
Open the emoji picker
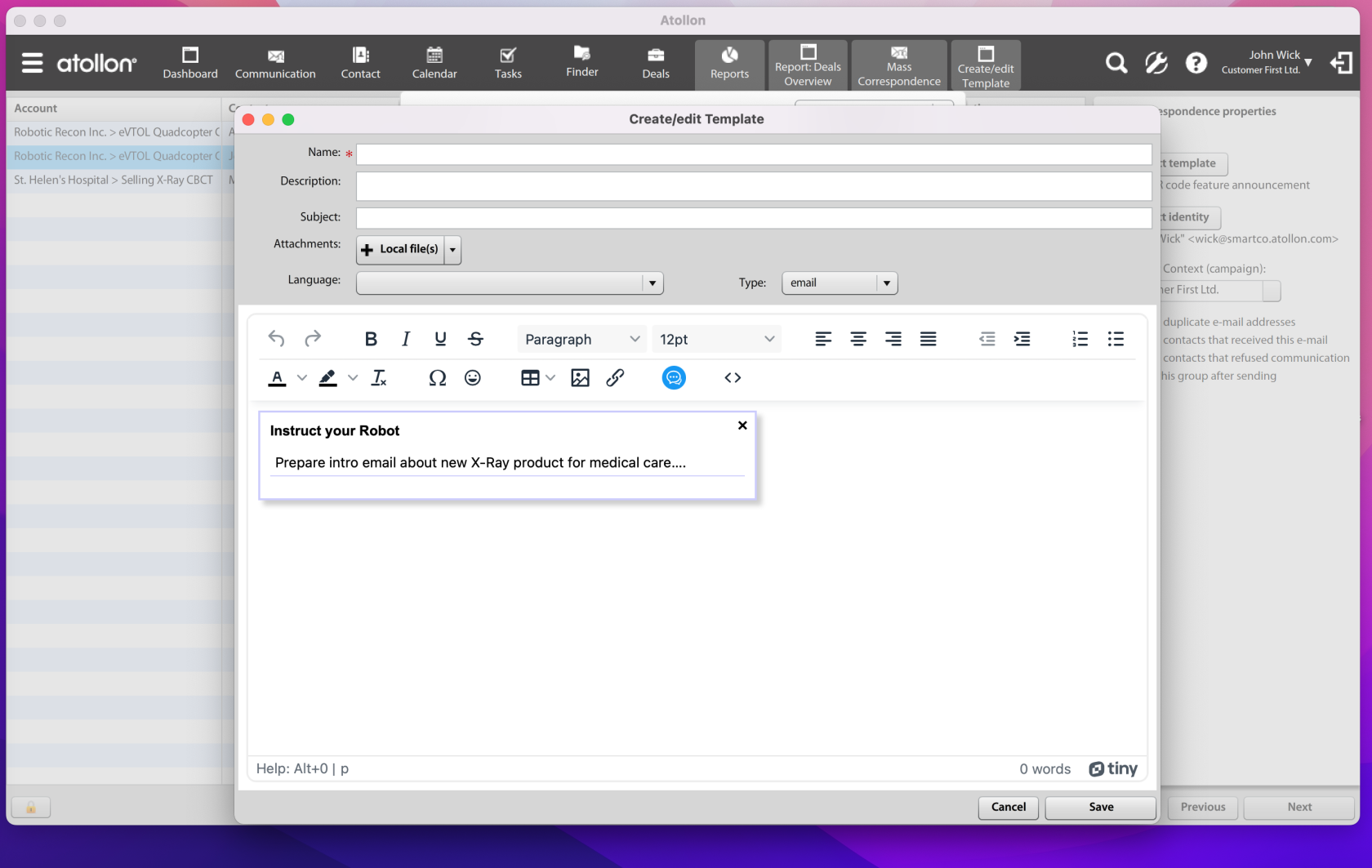pos(473,378)
